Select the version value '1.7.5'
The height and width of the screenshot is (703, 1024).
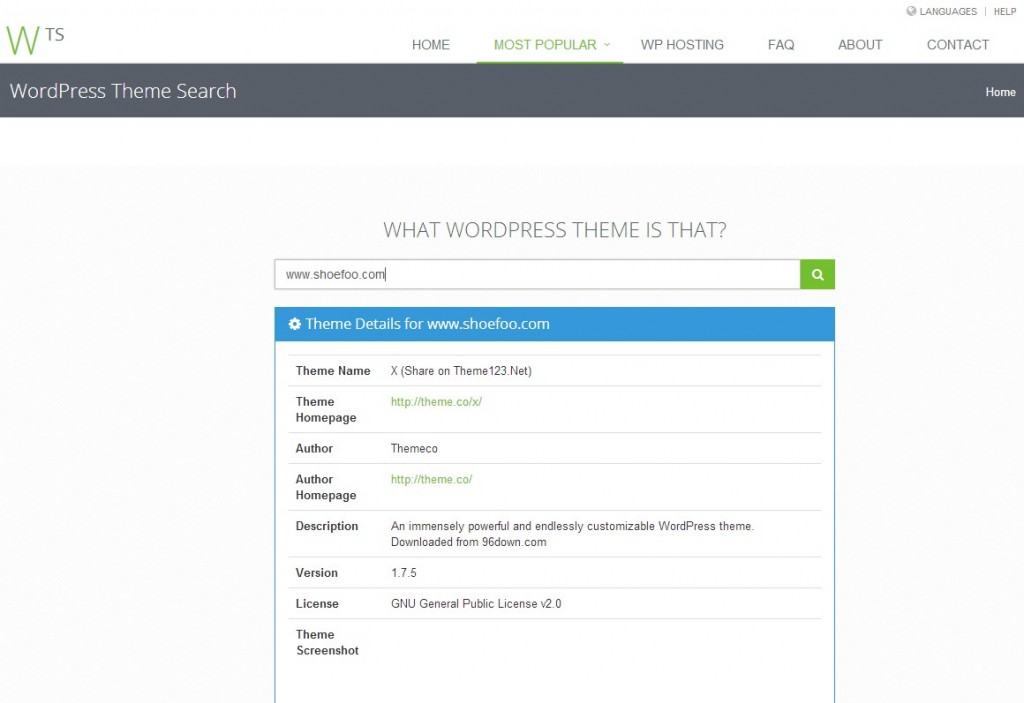click(404, 573)
